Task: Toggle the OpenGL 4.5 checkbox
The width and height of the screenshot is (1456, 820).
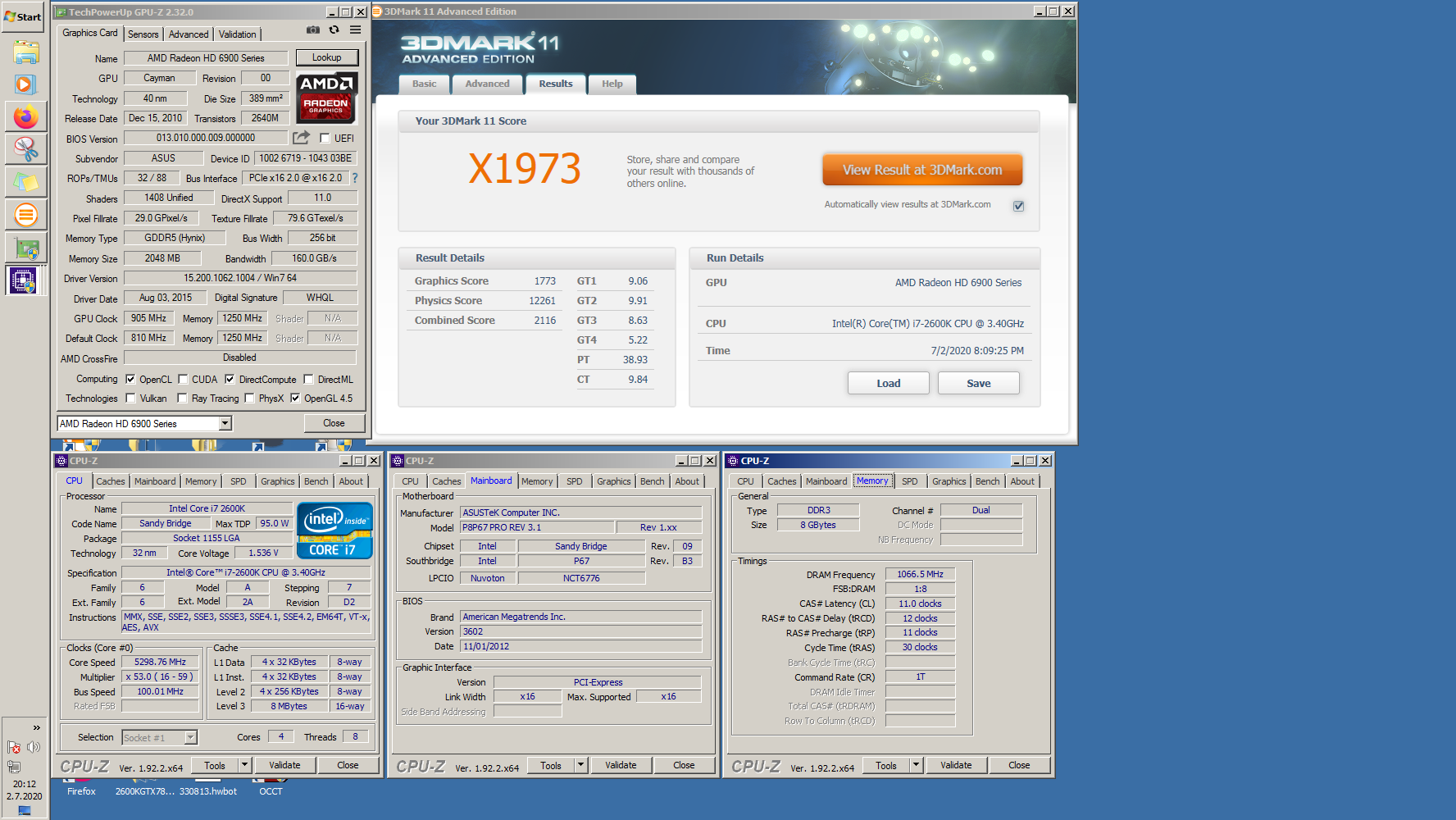Action: 295,399
